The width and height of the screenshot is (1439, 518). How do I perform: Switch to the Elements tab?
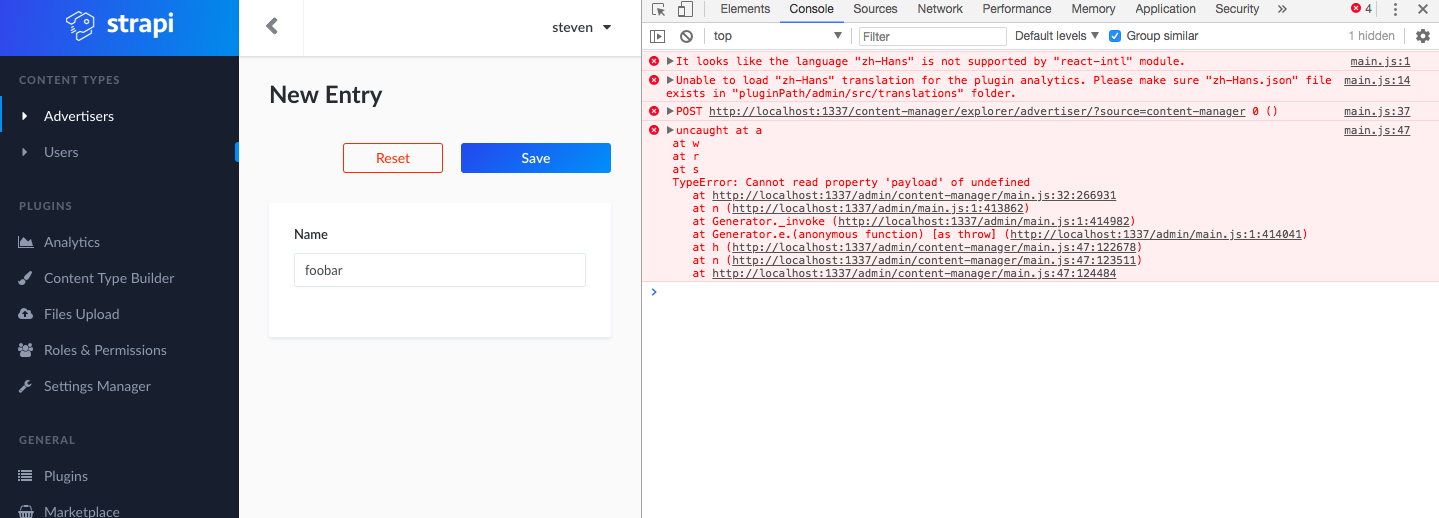coord(745,9)
